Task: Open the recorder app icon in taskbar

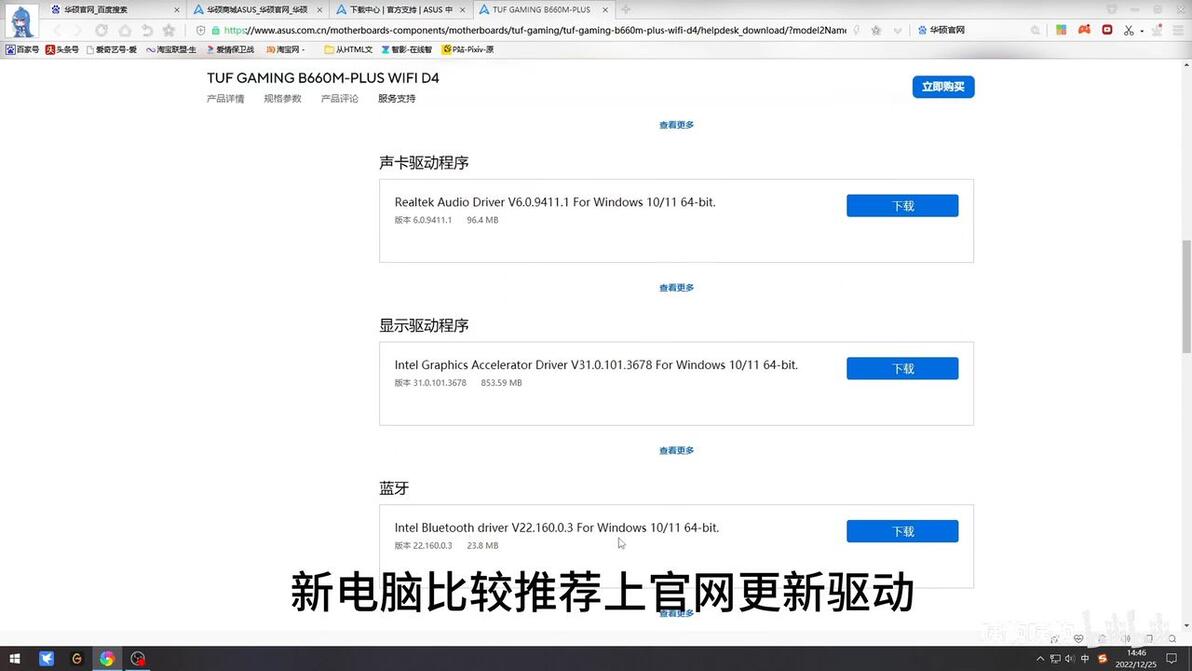Action: (x=138, y=659)
